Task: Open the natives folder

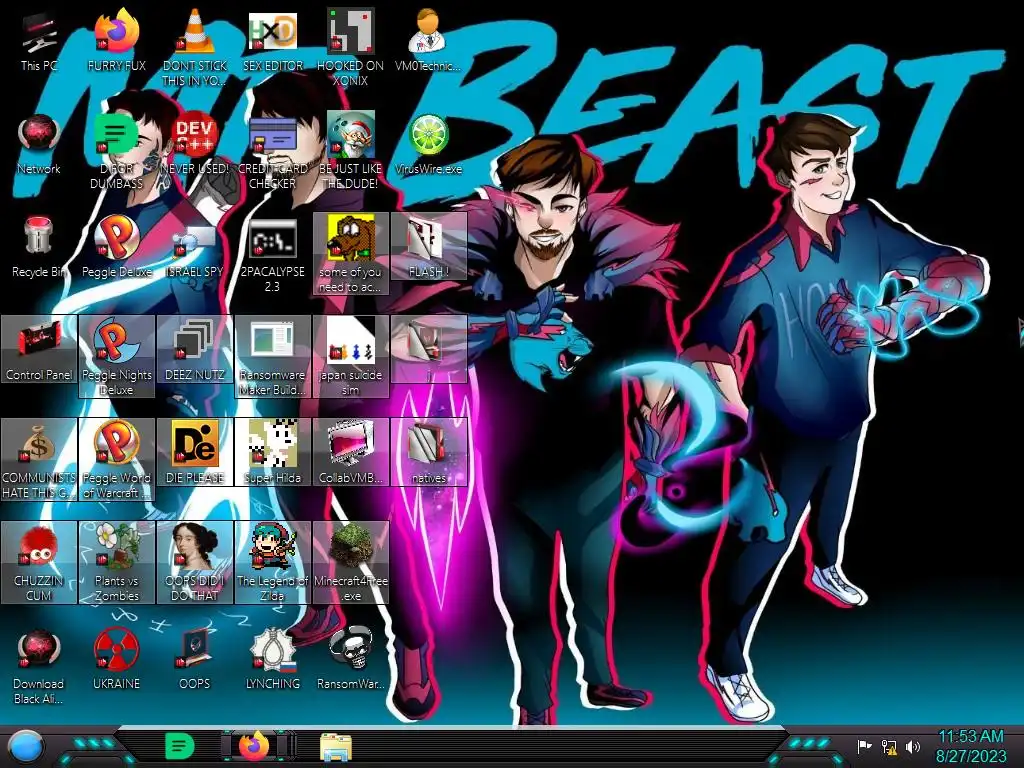Action: (428, 453)
